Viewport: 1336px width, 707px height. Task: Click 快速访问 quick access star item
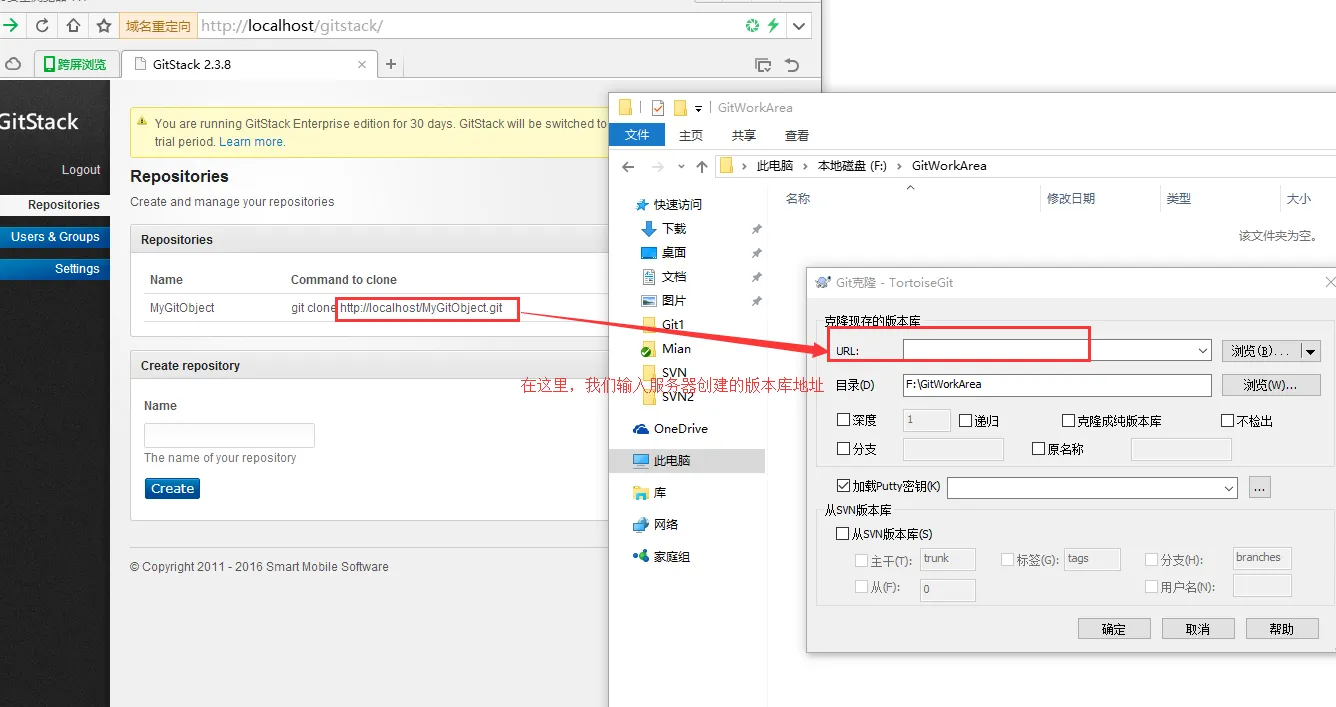tap(677, 204)
